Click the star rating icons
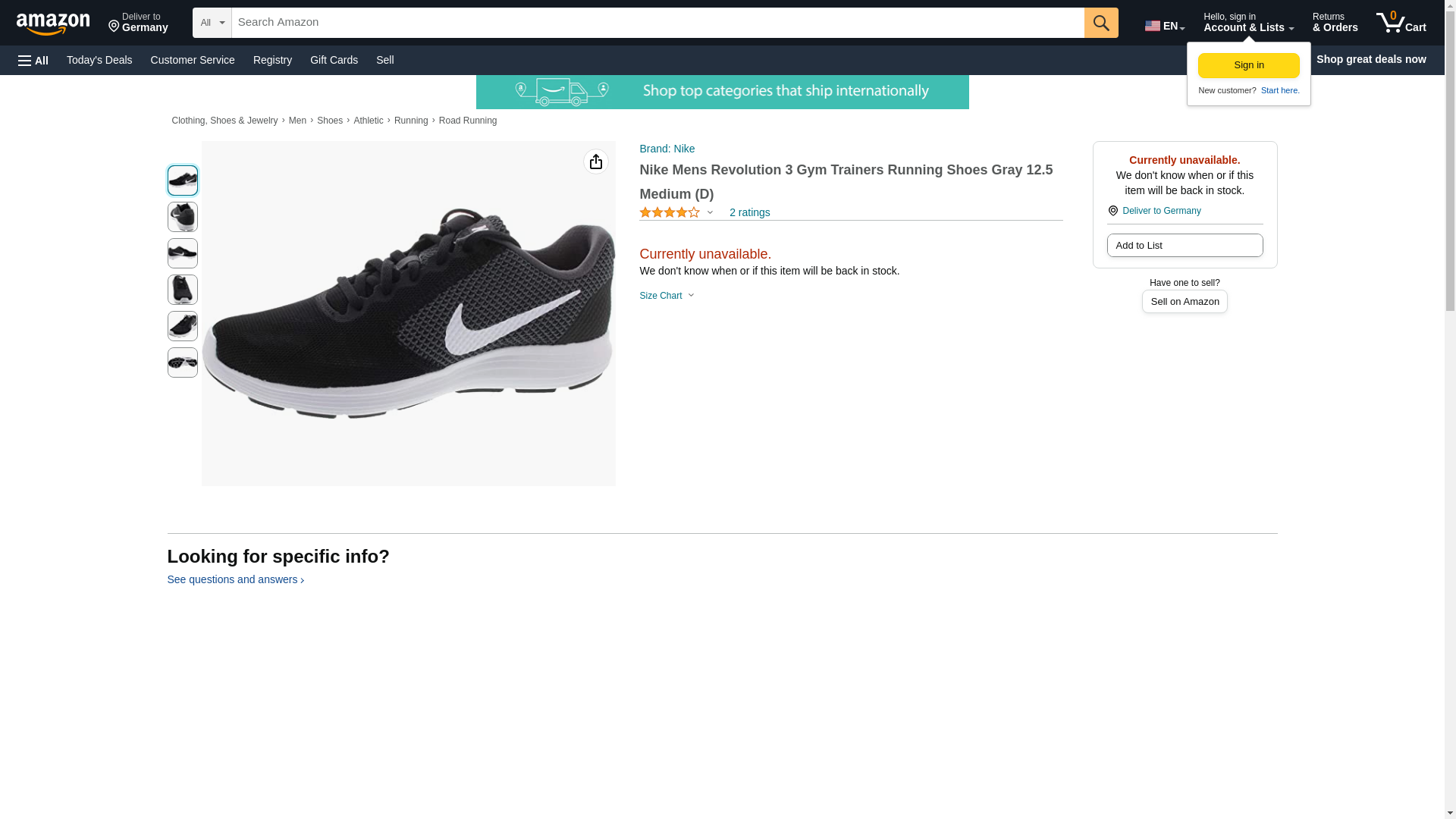Viewport: 1456px width, 819px height. click(670, 213)
